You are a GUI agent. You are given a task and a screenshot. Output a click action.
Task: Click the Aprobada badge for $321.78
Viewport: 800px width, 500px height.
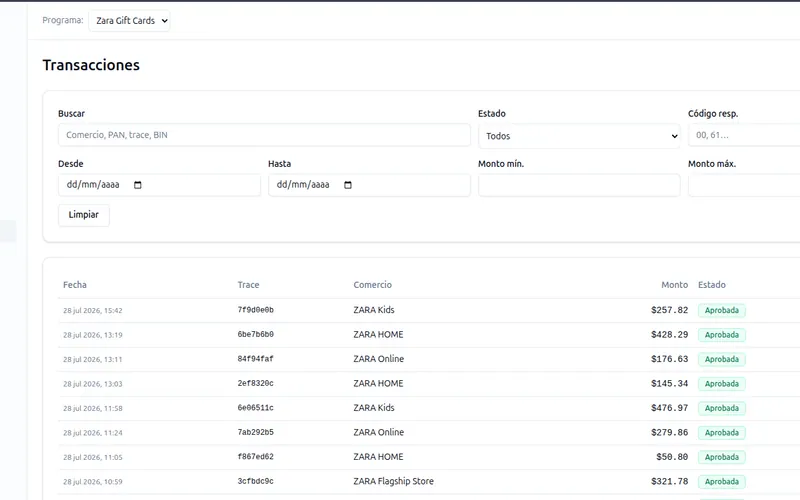point(721,482)
